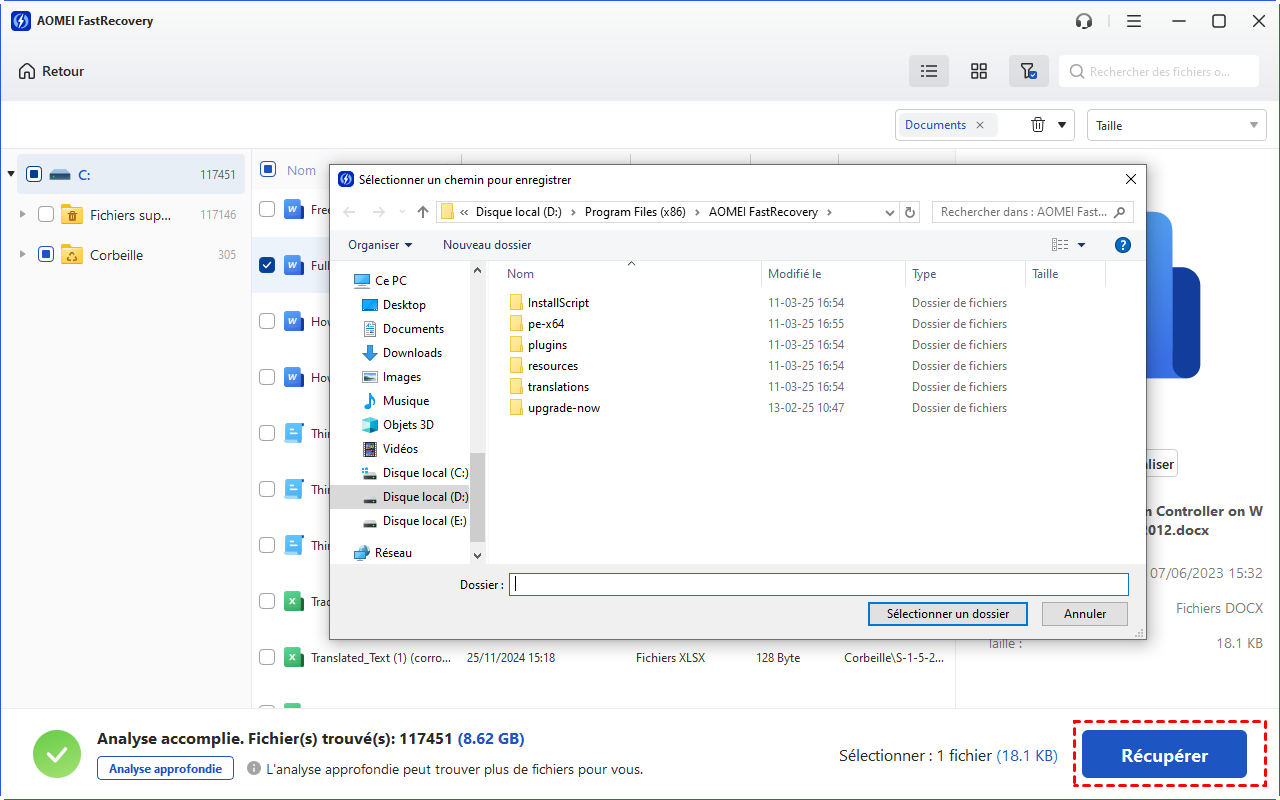Close the save path dialog
The height and width of the screenshot is (800, 1280).
pyautogui.click(x=1131, y=179)
